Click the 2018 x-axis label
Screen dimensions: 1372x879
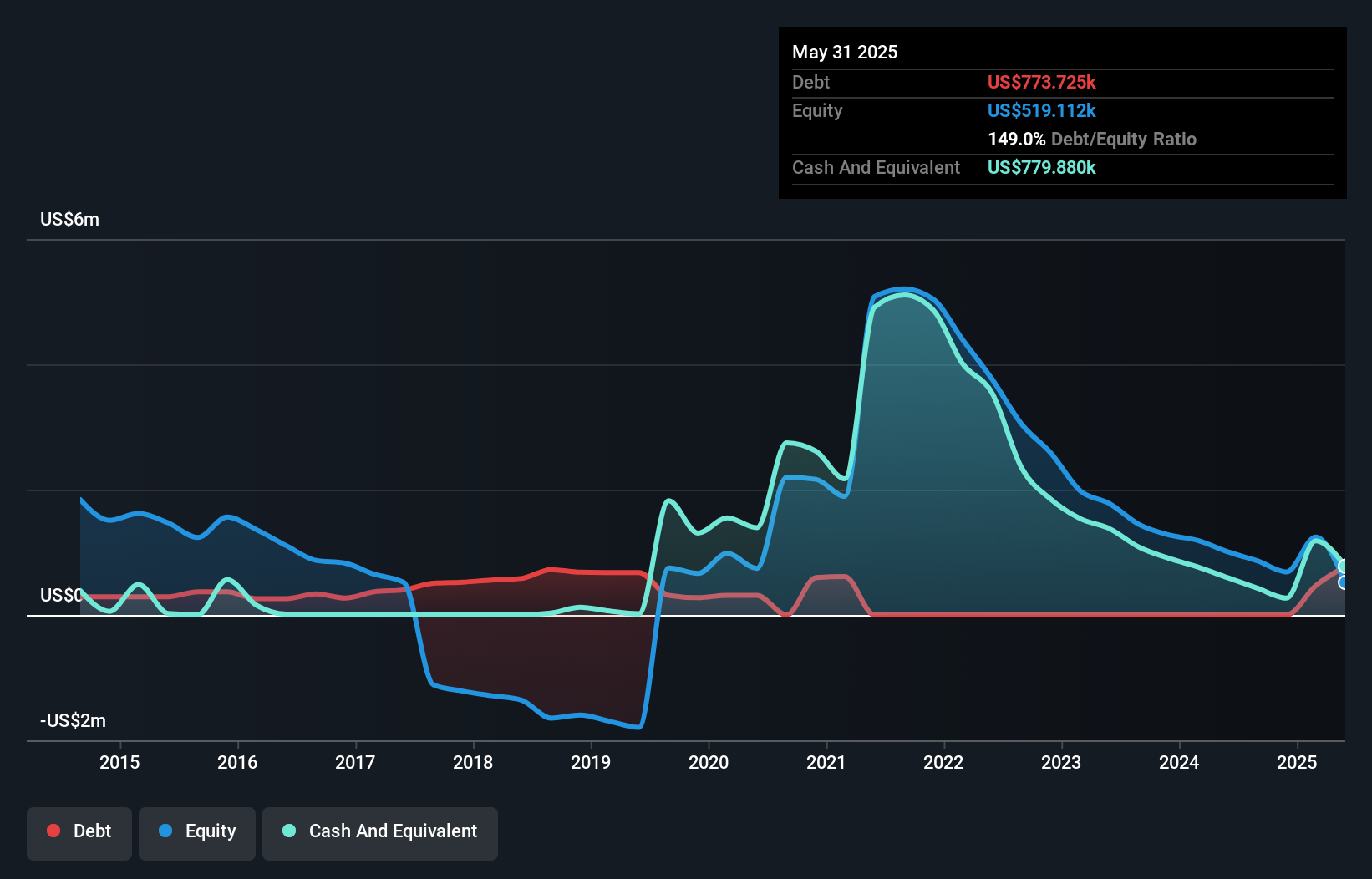click(473, 762)
